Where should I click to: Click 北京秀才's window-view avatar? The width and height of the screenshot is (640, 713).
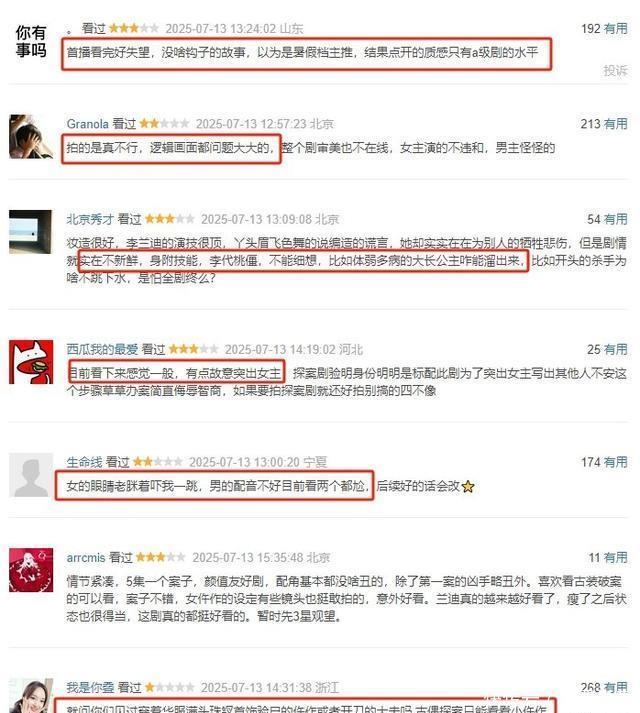click(x=30, y=232)
